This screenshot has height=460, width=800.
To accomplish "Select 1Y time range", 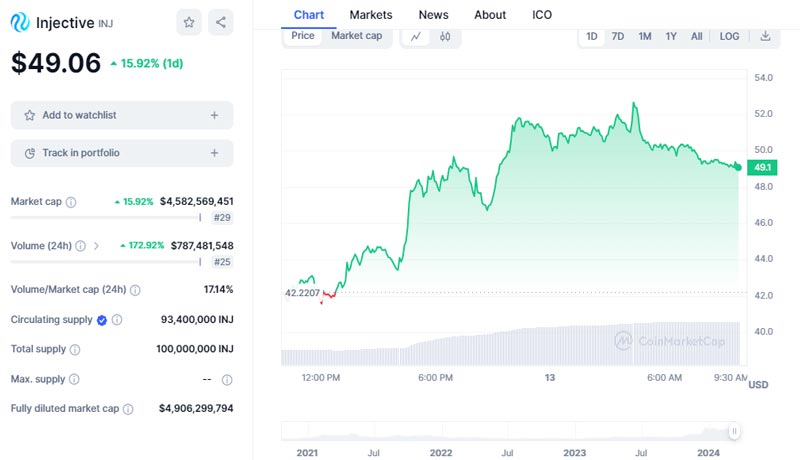I will (x=671, y=36).
